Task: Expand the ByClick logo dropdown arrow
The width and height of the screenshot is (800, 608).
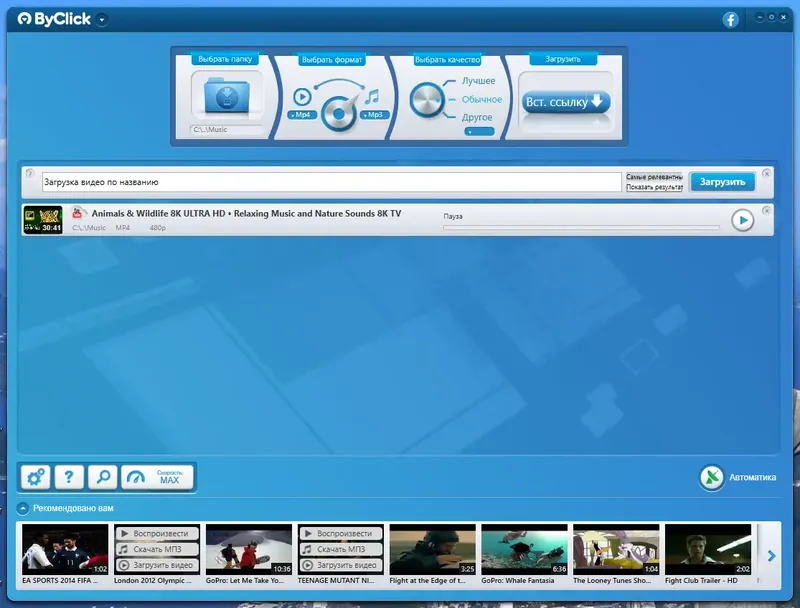Action: (100, 18)
